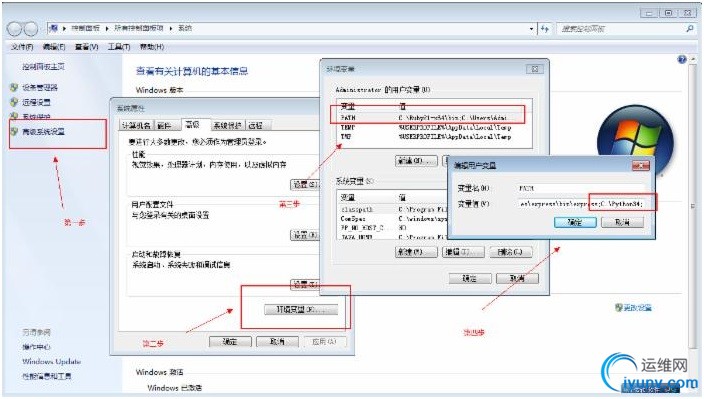
Task: Open the 编辑(E) menu
Action: point(54,47)
